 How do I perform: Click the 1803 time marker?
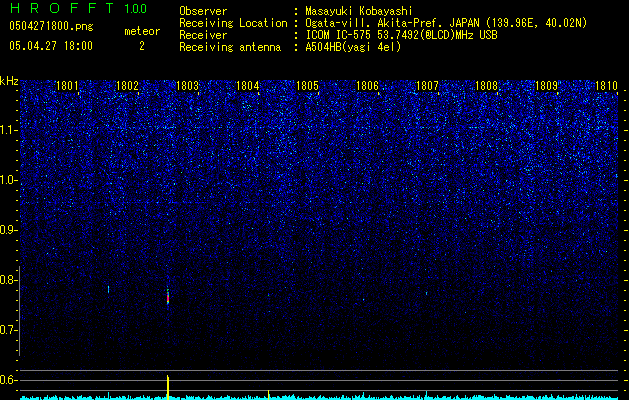pos(187,86)
